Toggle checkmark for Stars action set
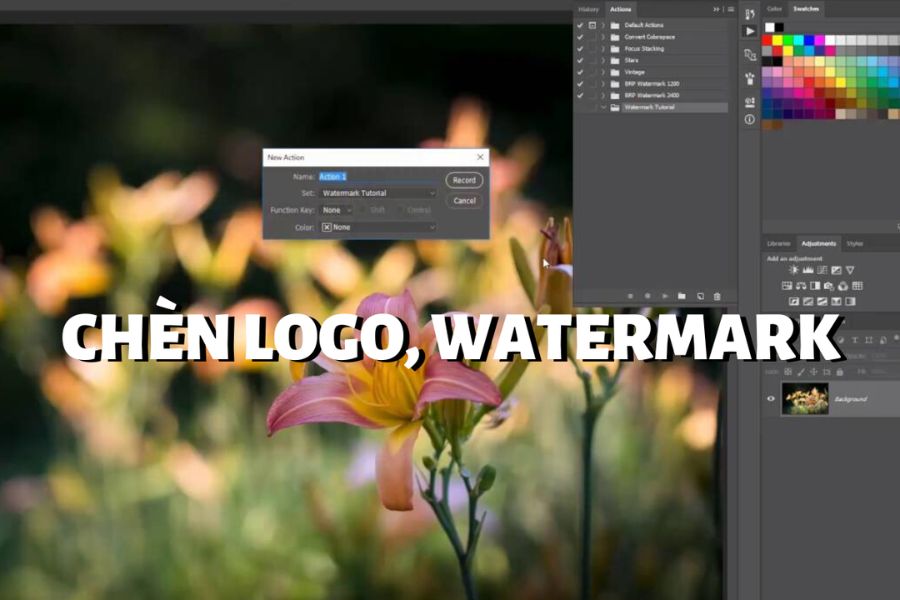The width and height of the screenshot is (900, 600). coord(580,60)
